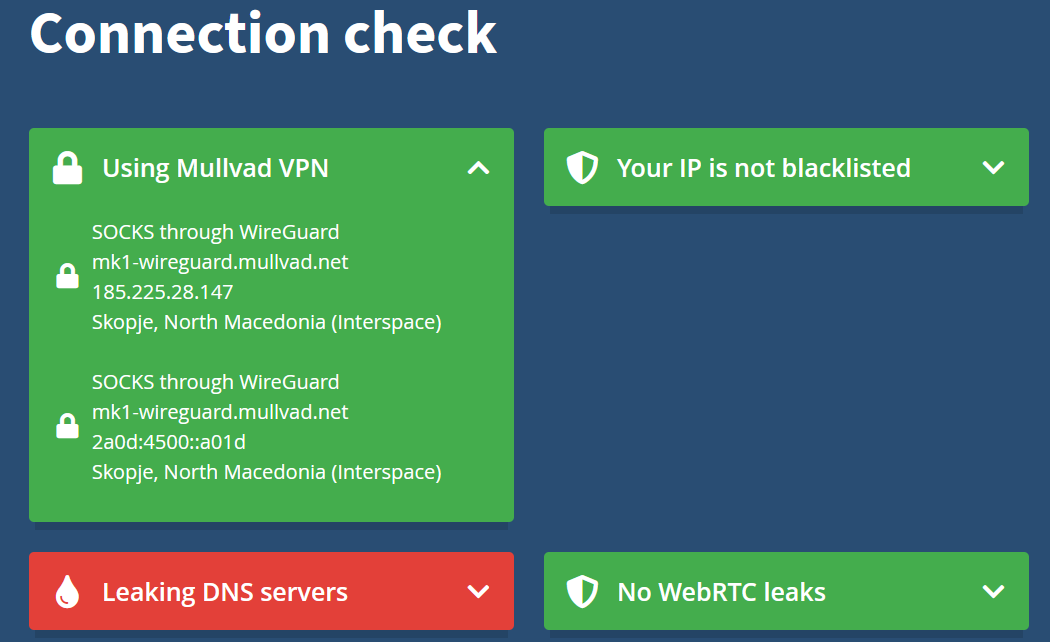Open the No WebRTC leaks details
This screenshot has height=642, width=1050.
coord(993,591)
